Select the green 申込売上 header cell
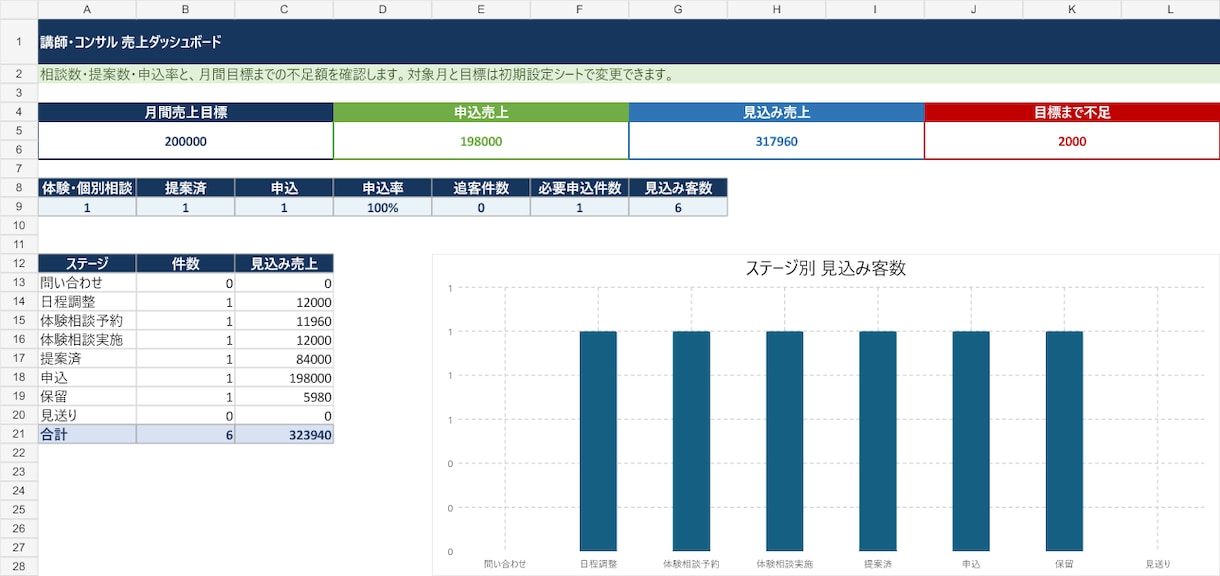The width and height of the screenshot is (1220, 576). [481, 113]
